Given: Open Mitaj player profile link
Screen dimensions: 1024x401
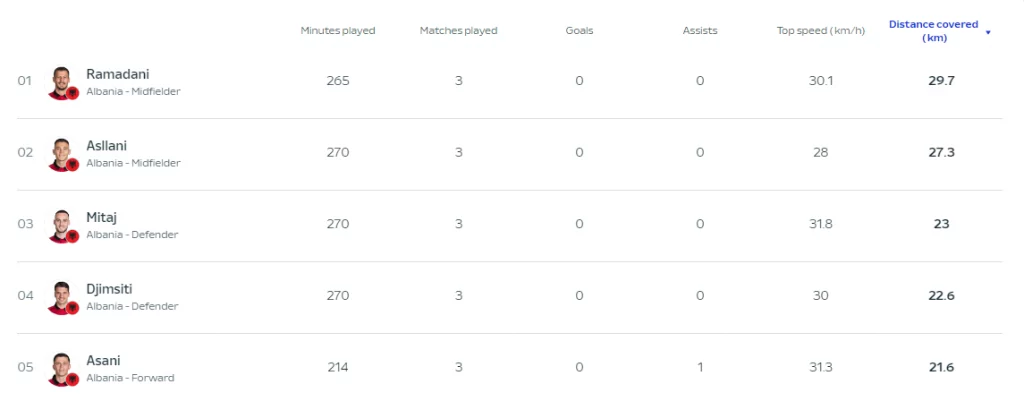Looking at the screenshot, I should click(101, 217).
